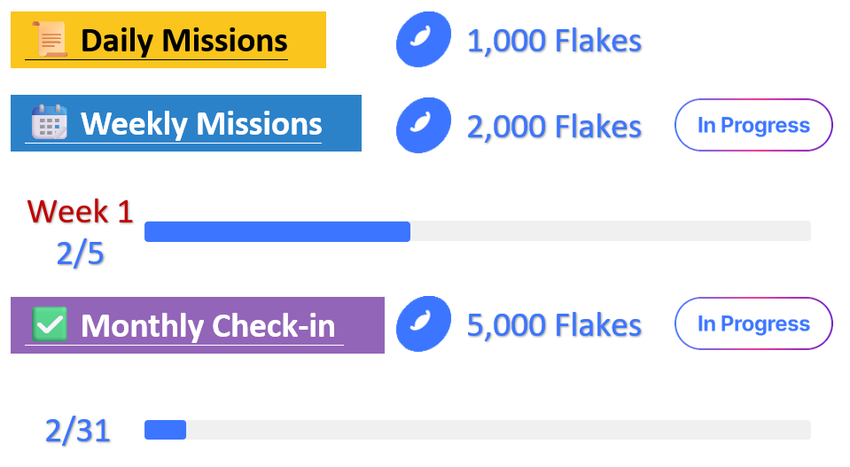Open the Daily Missions heading
This screenshot has height=467, width=850.
pyautogui.click(x=183, y=41)
